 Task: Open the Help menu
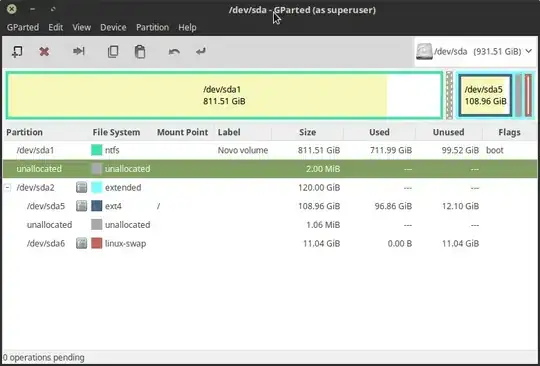click(x=187, y=27)
